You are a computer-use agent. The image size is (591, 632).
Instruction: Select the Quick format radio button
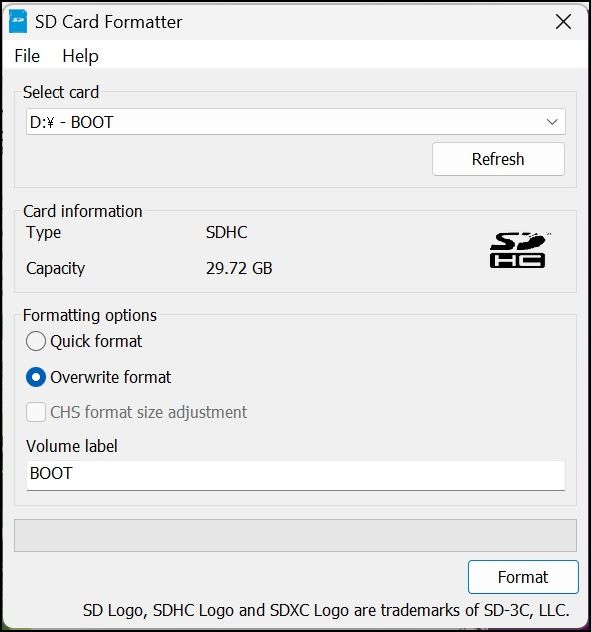[36, 341]
